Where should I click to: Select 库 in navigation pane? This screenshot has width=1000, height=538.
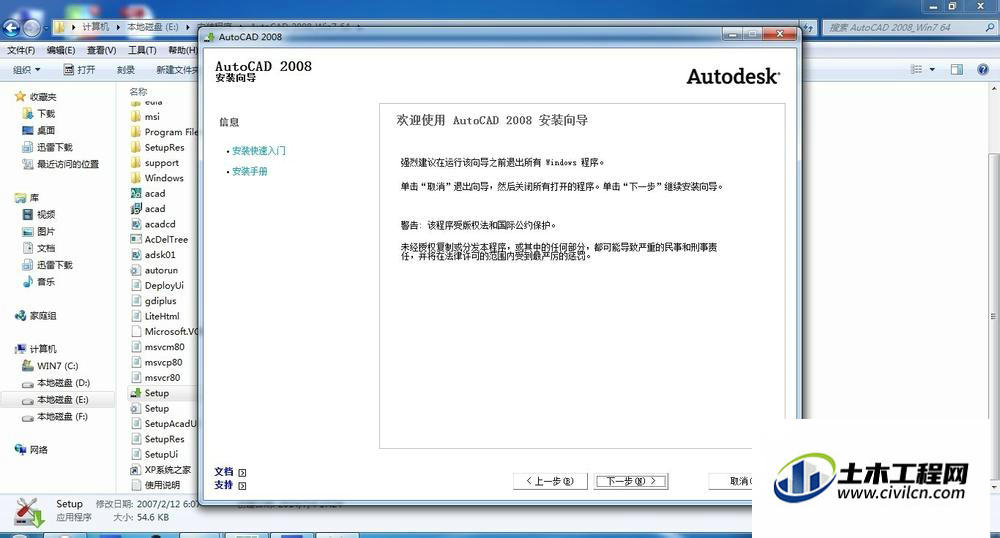tap(27, 198)
